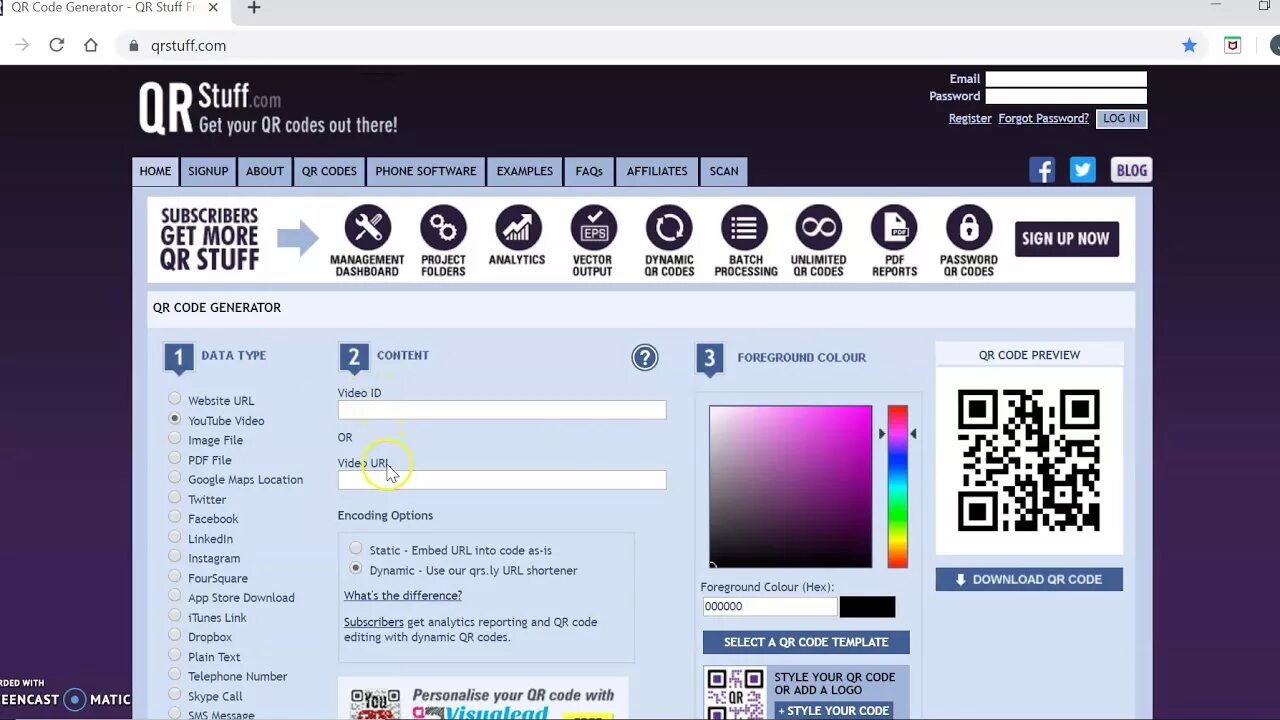Open the Project Folders feature icon
This screenshot has width=1280, height=720.
pos(443,228)
